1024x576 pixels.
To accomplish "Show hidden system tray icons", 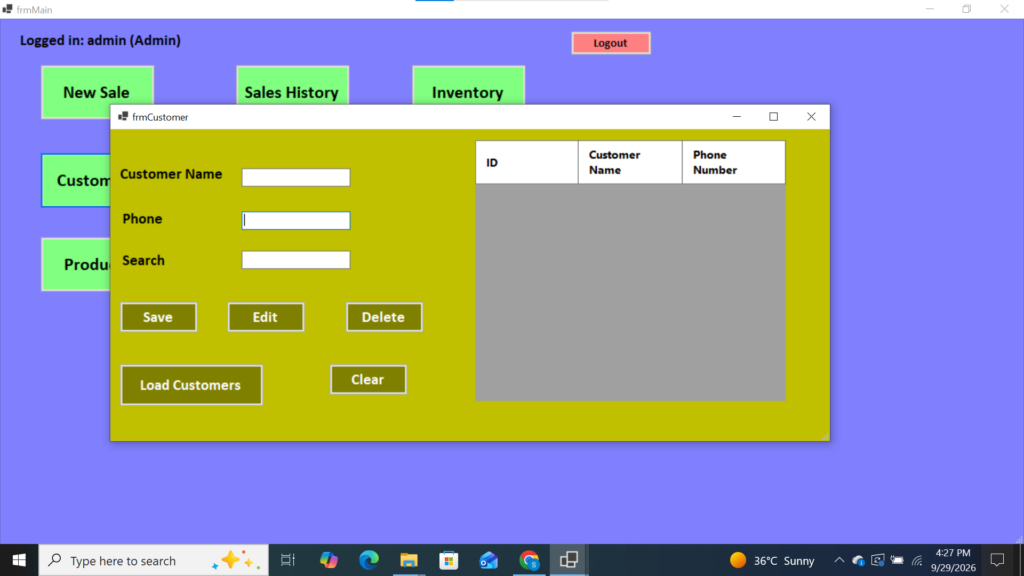I will pos(839,560).
